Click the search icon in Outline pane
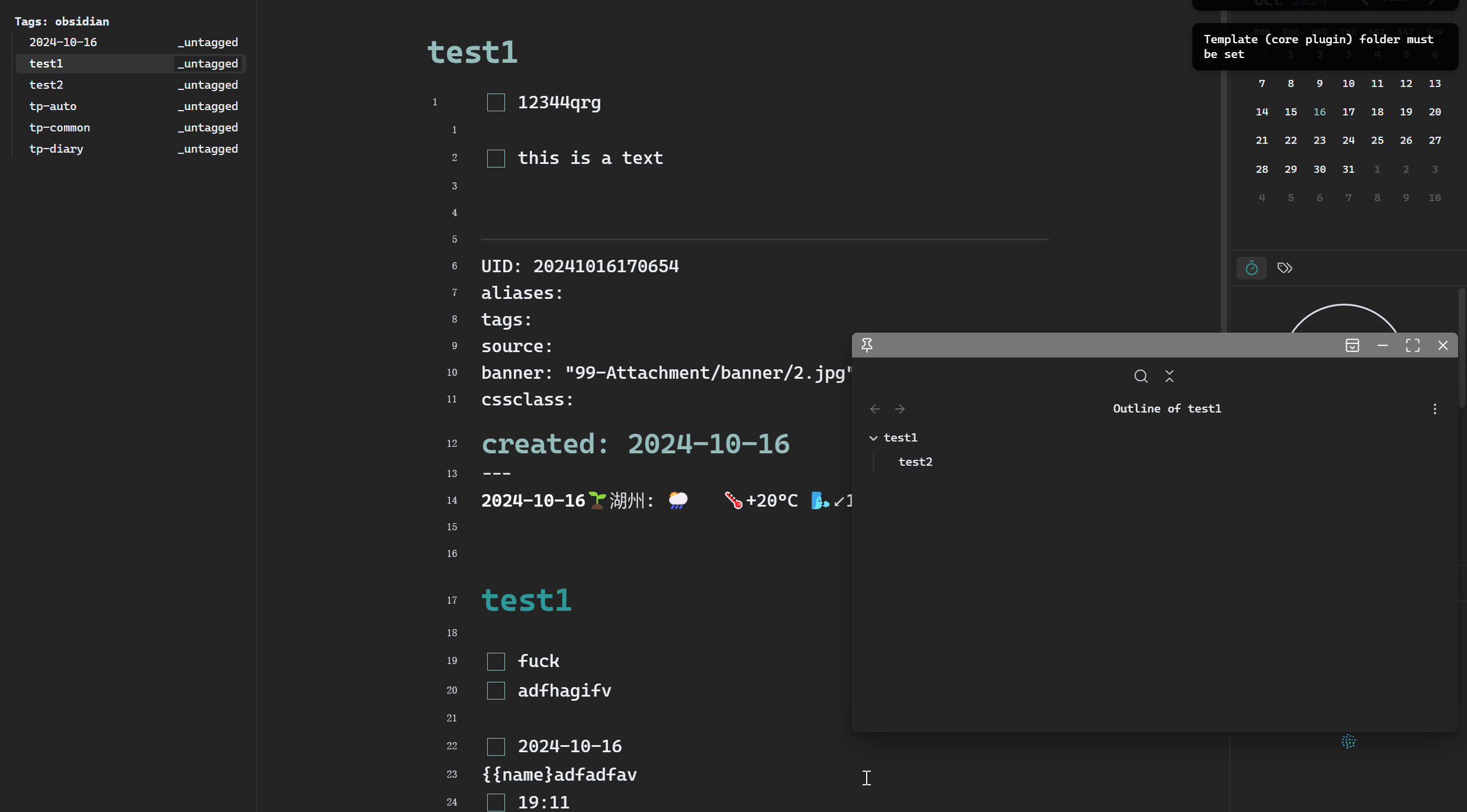 tap(1141, 376)
